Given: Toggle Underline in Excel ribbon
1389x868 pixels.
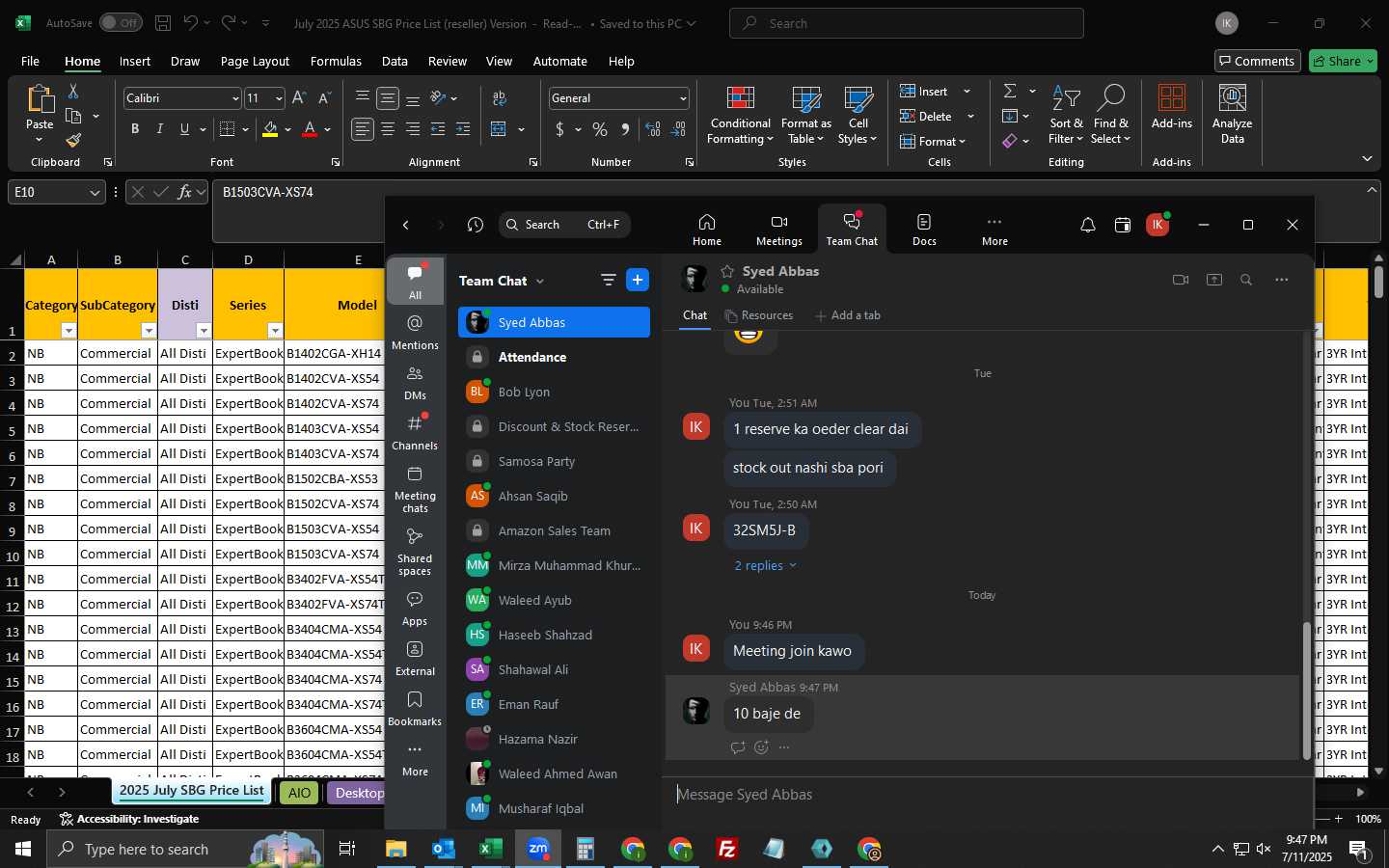Looking at the screenshot, I should pyautogui.click(x=184, y=129).
